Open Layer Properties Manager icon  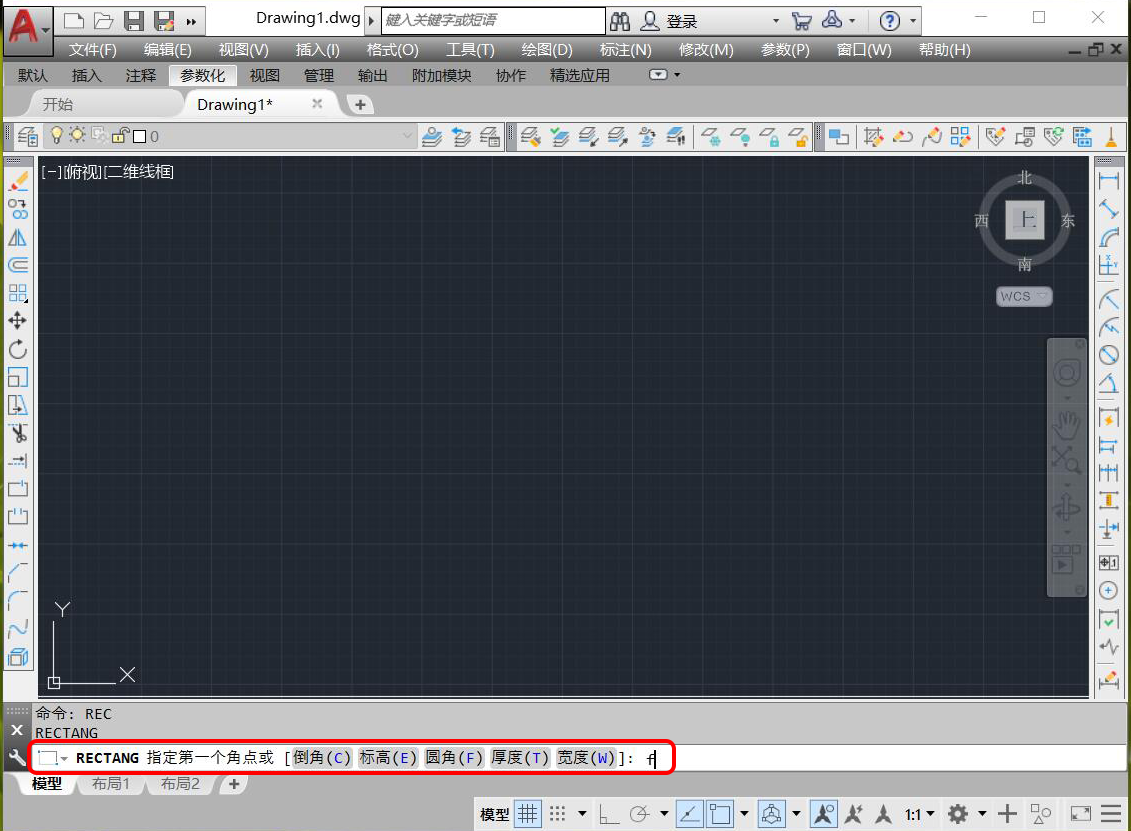(27, 136)
